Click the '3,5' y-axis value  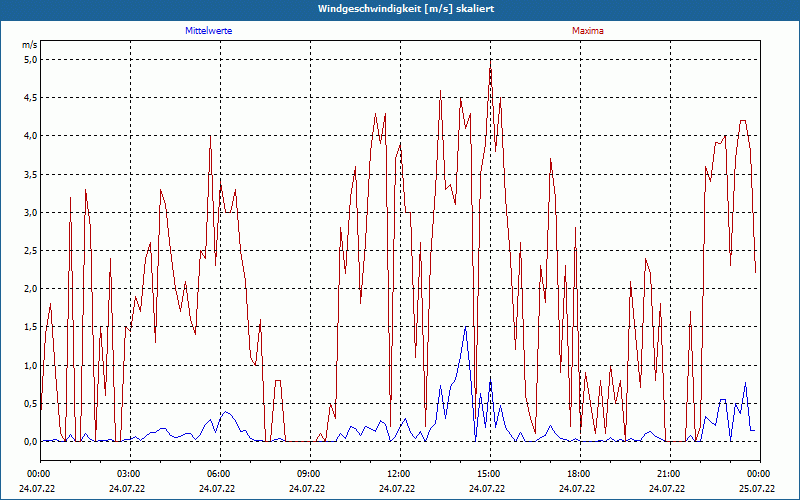[31, 174]
